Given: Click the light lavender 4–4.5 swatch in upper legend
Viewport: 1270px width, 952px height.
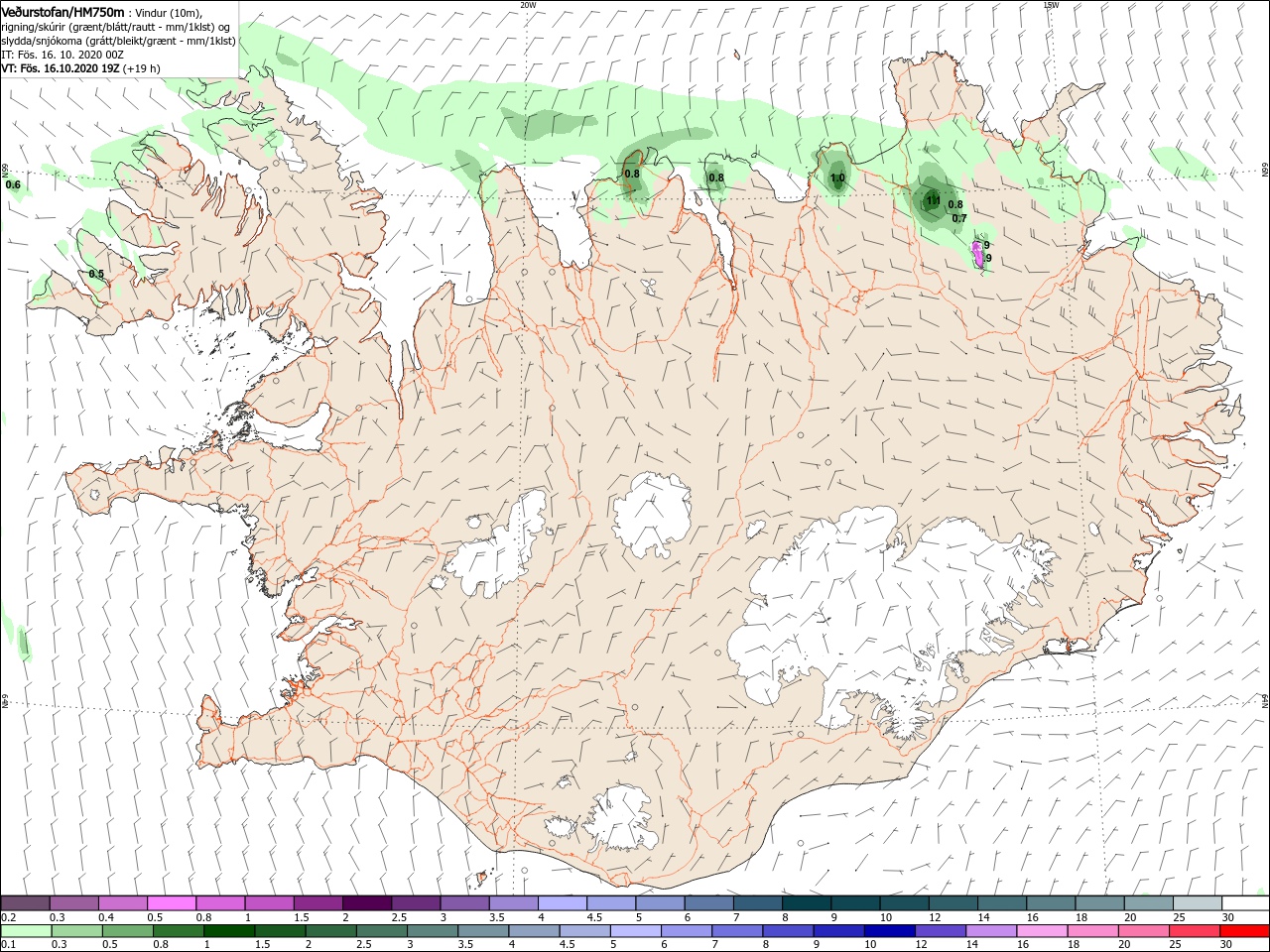Looking at the screenshot, I should [563, 903].
